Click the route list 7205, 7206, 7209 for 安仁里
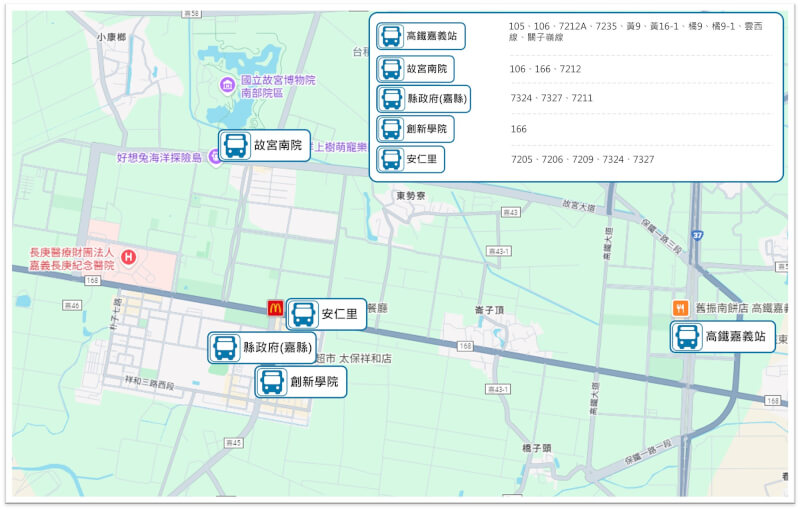 [582, 159]
